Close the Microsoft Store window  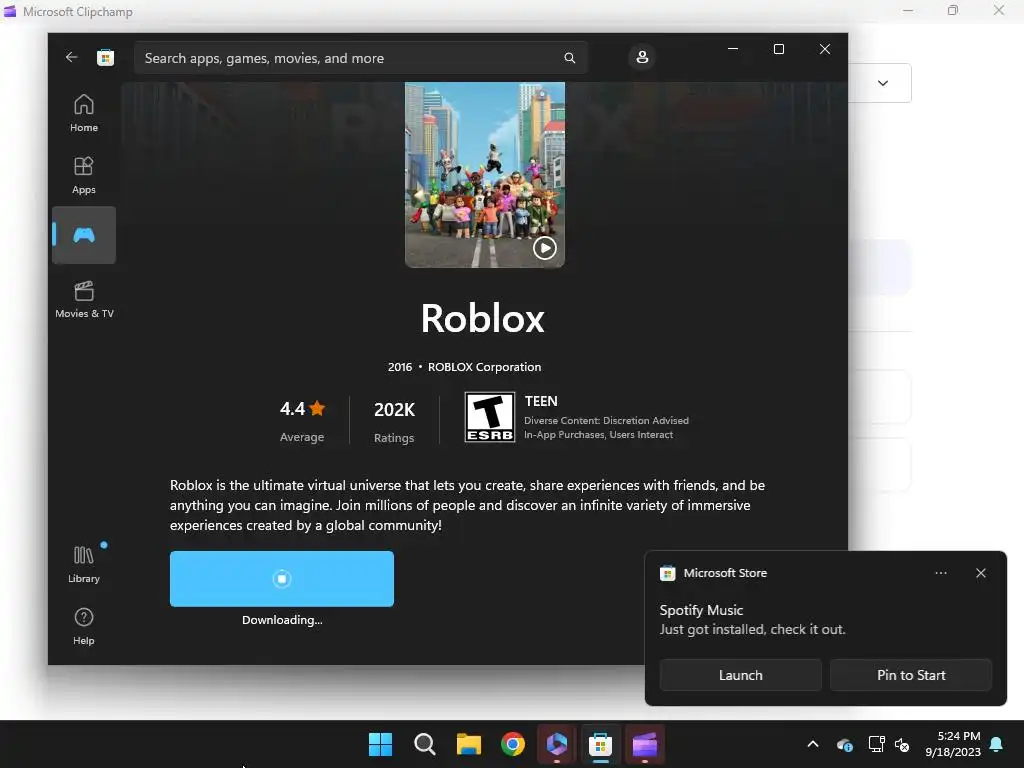pyautogui.click(x=825, y=49)
